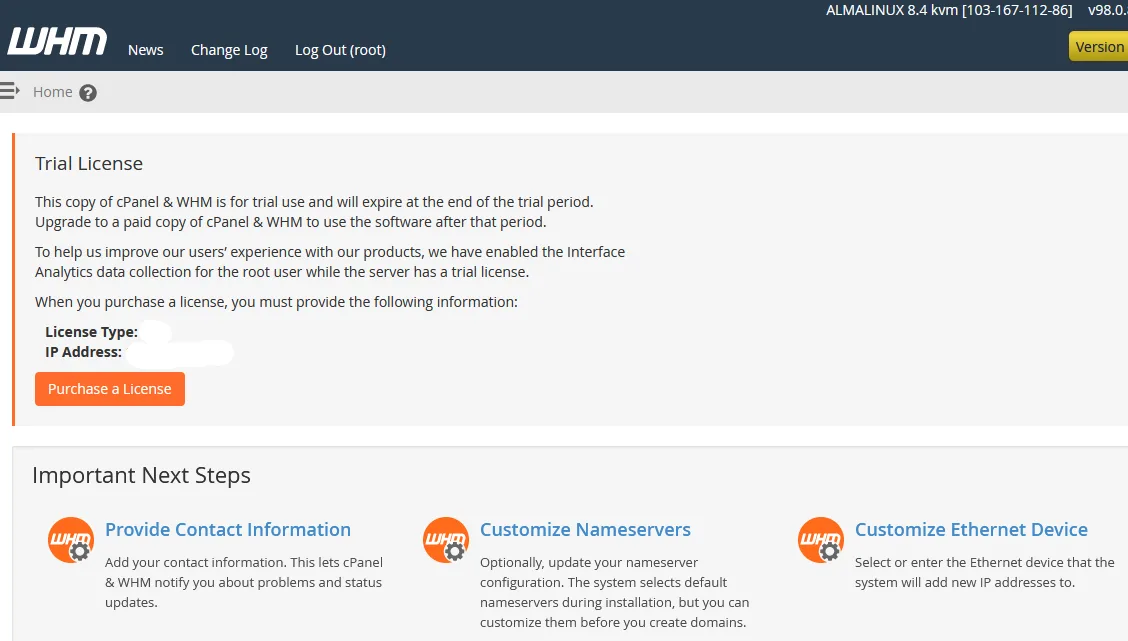Go to the Home breadcrumb
Screen dimensions: 1128x641
53,92
